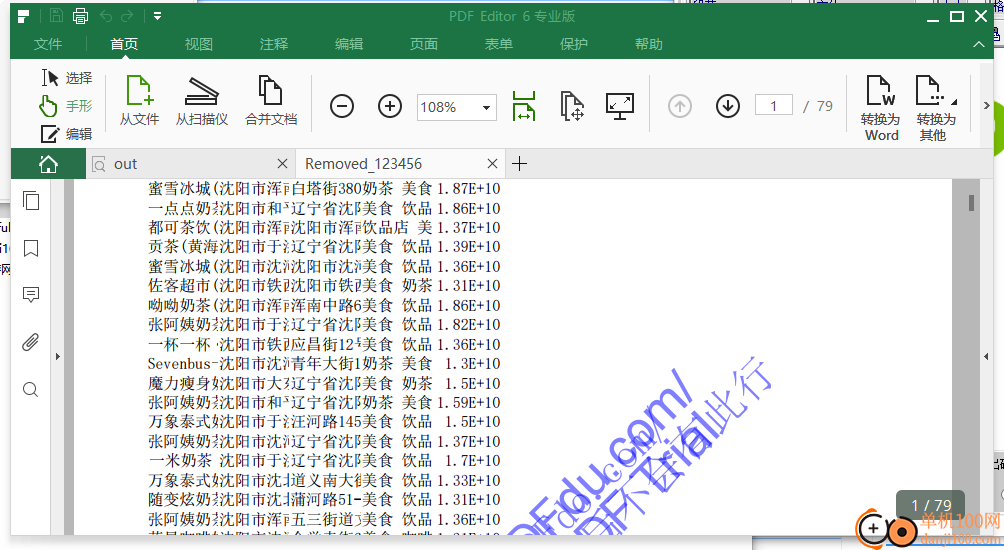This screenshot has width=1004, height=550.
Task: Open a new tab with plus
Action: tap(519, 164)
